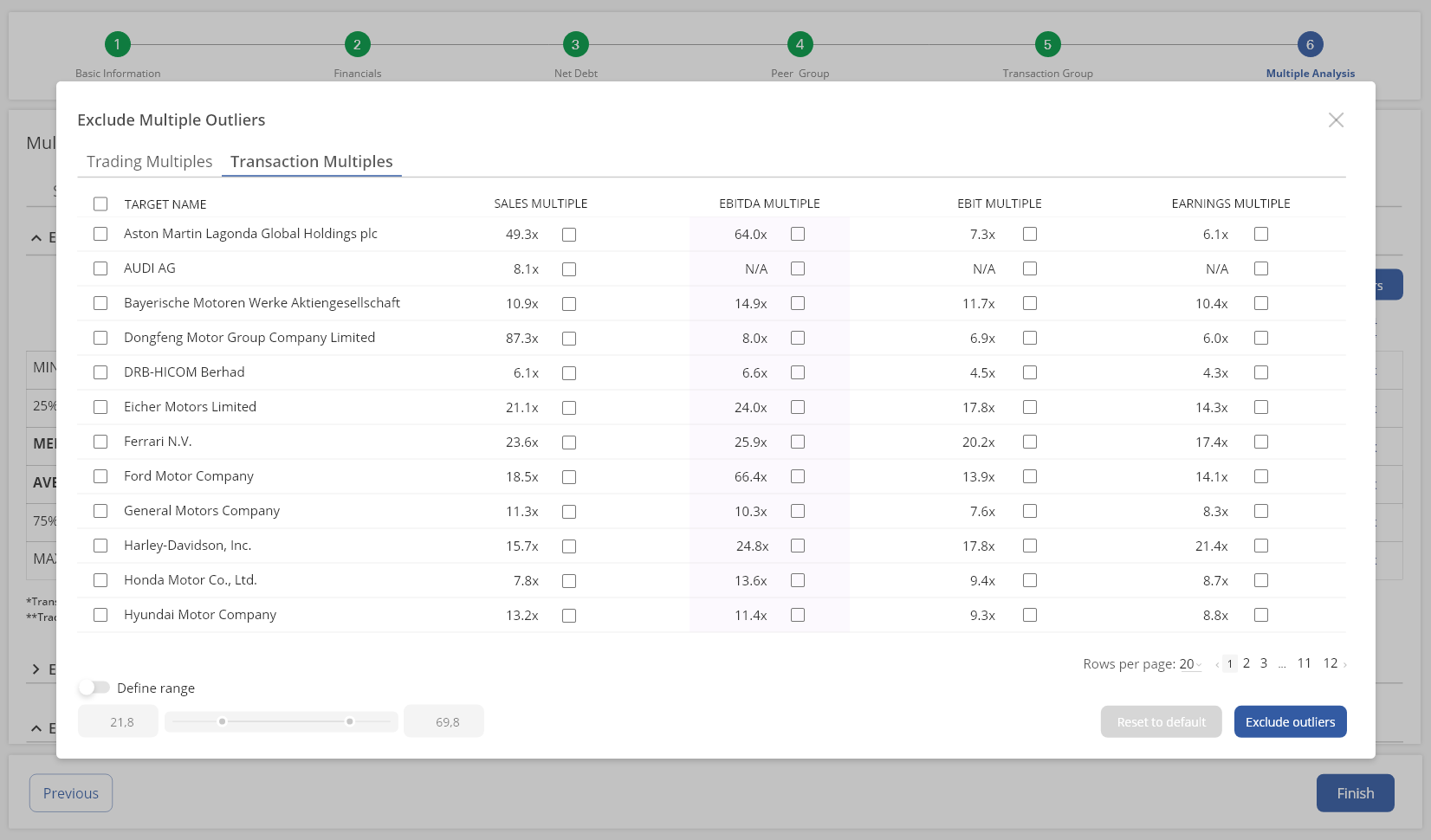Go to page 11 of the table
This screenshot has height=840, width=1431.
1304,663
